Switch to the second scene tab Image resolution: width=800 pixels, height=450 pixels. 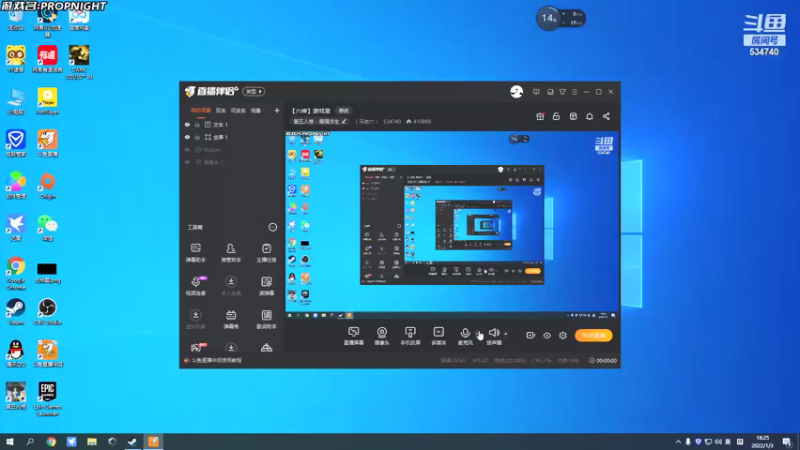220,110
